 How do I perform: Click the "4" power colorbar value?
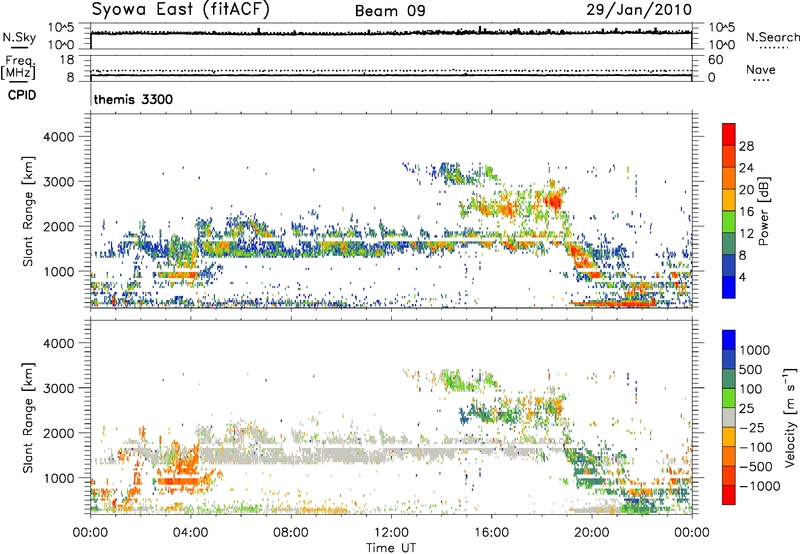(x=742, y=277)
